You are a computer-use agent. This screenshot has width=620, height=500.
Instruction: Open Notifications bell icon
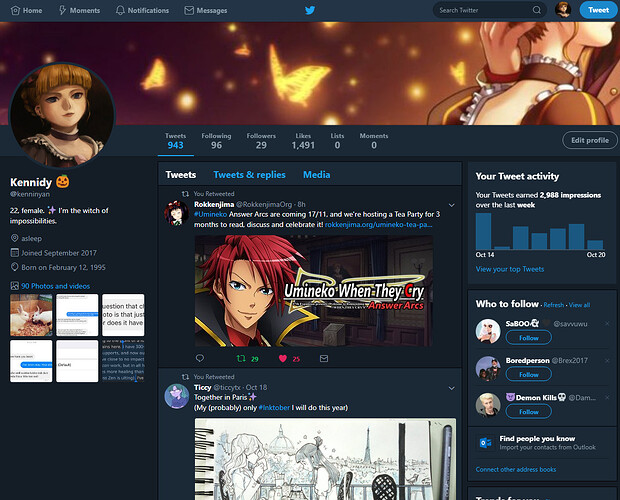click(120, 10)
